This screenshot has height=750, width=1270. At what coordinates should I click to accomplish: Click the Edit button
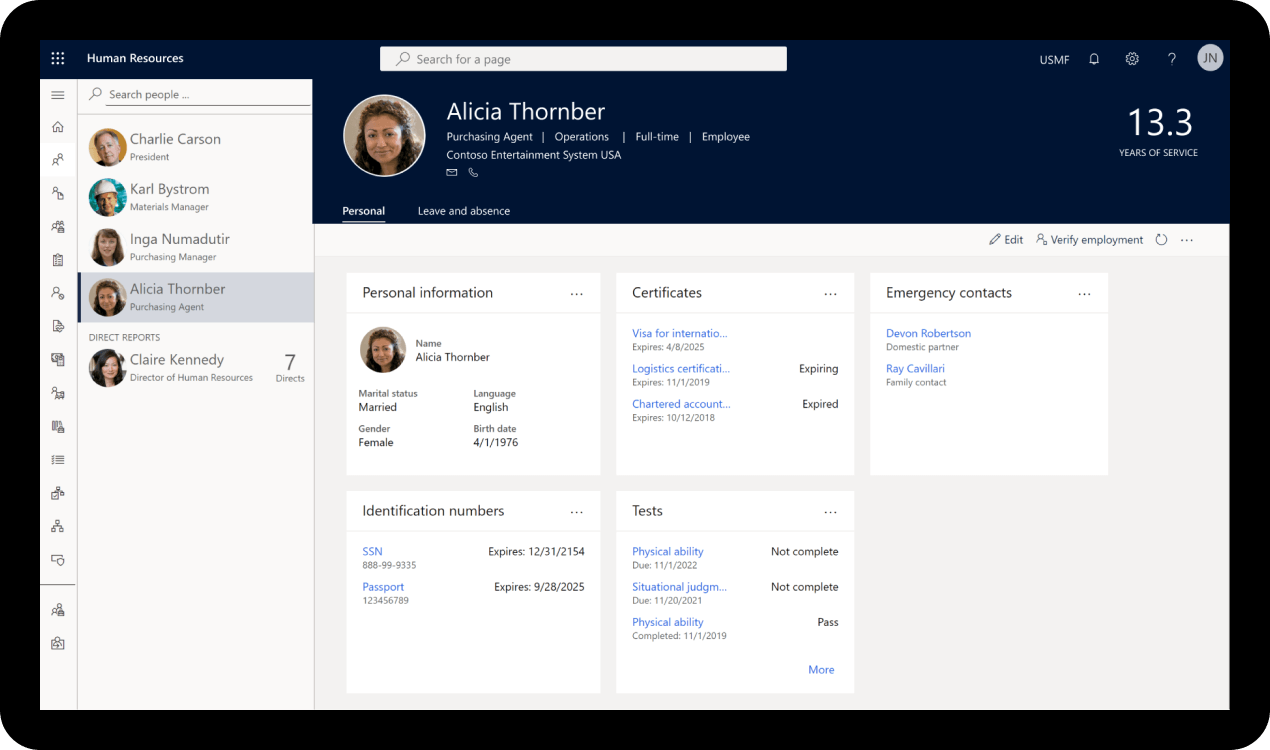click(1006, 240)
